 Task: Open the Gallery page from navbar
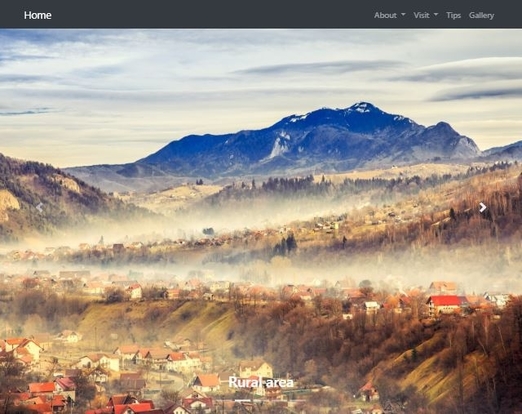click(x=481, y=15)
